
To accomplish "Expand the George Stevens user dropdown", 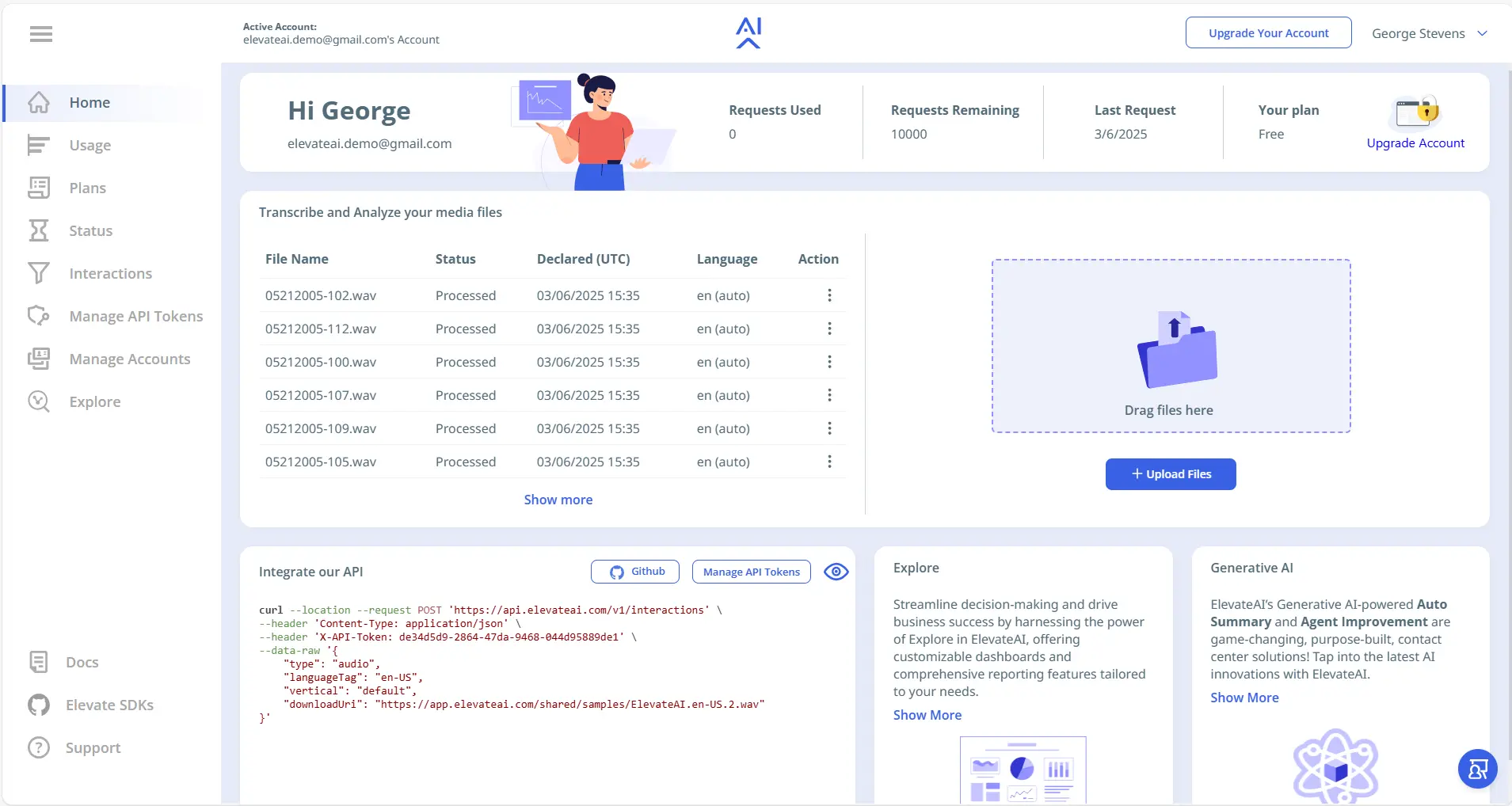I will tap(1430, 33).
